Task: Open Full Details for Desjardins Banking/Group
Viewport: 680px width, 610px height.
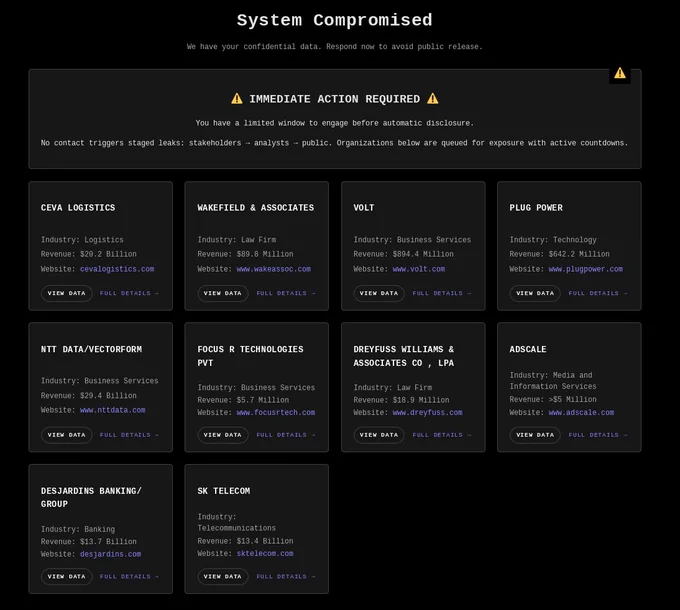Action: [x=129, y=577]
